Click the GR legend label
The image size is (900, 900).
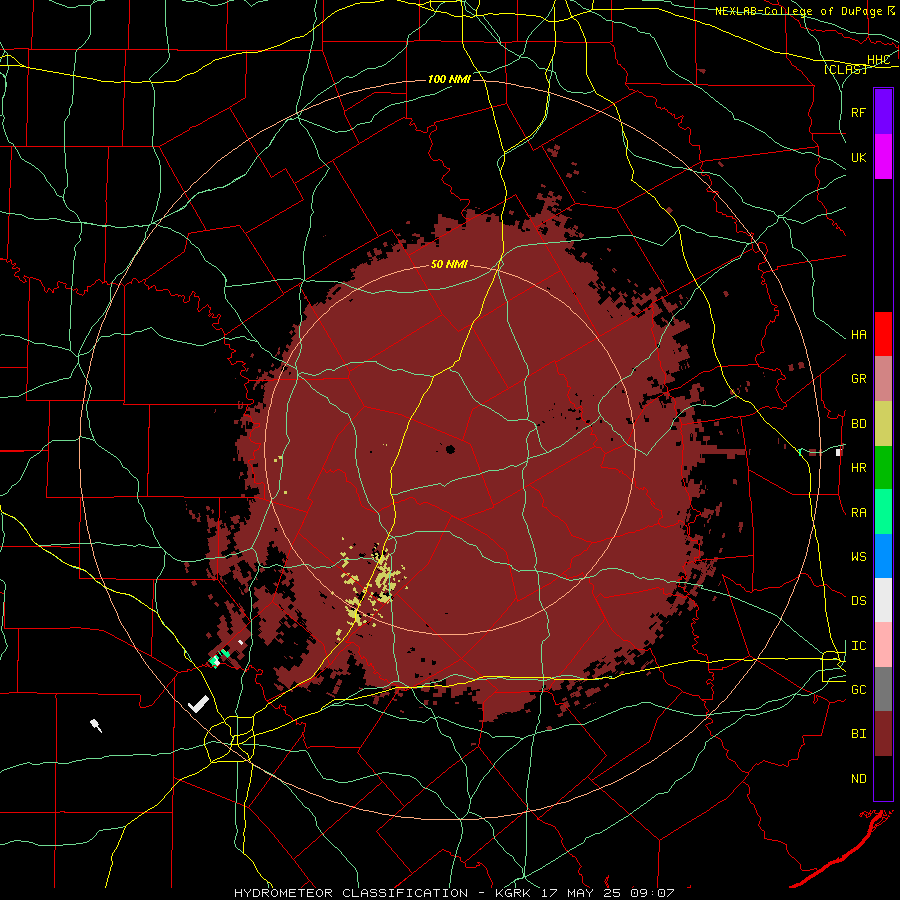[x=858, y=379]
